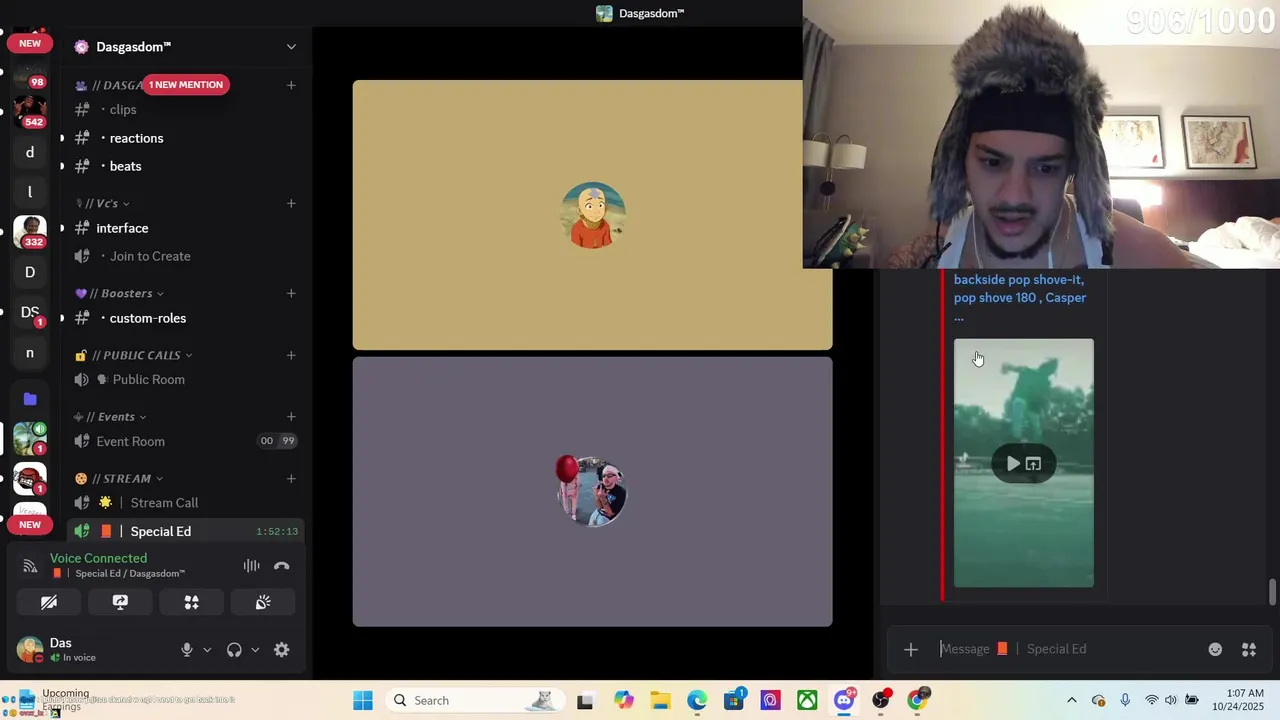Open Das user avatar in user panel
The height and width of the screenshot is (720, 1280).
pos(30,650)
